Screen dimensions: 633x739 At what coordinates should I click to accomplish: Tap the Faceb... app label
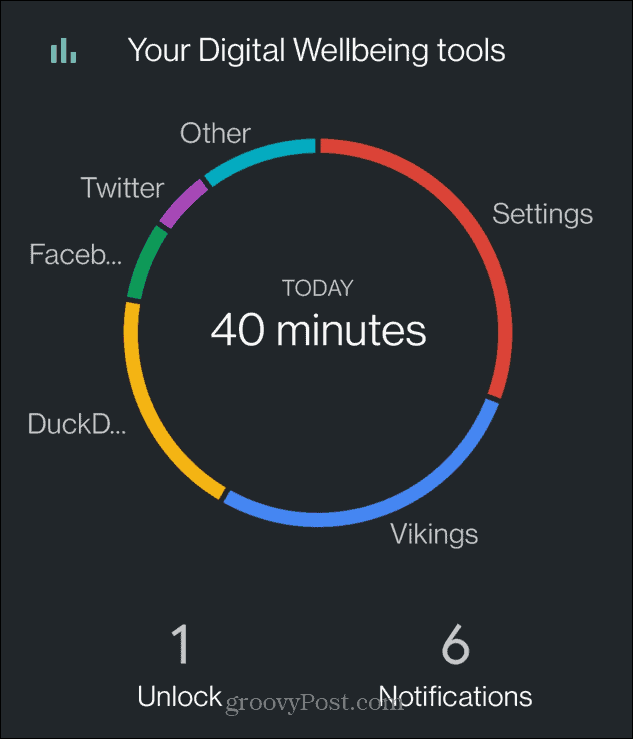point(75,254)
